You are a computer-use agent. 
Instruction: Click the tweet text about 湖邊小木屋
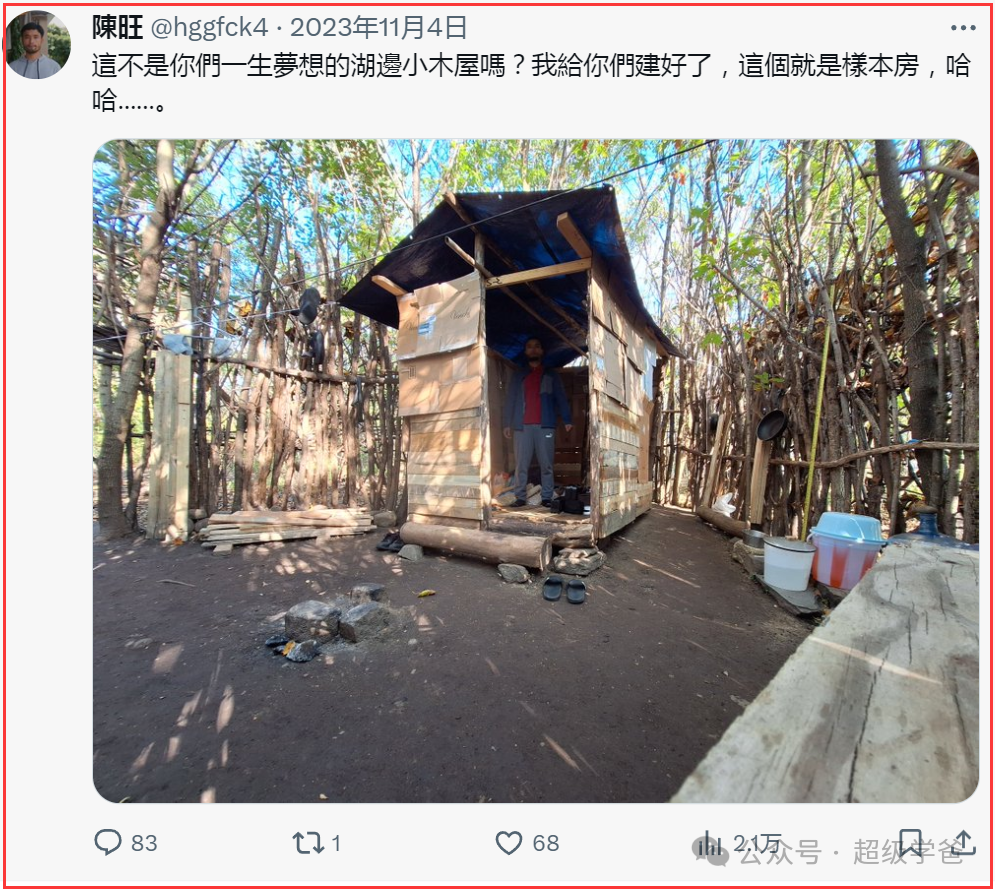pyautogui.click(x=531, y=82)
